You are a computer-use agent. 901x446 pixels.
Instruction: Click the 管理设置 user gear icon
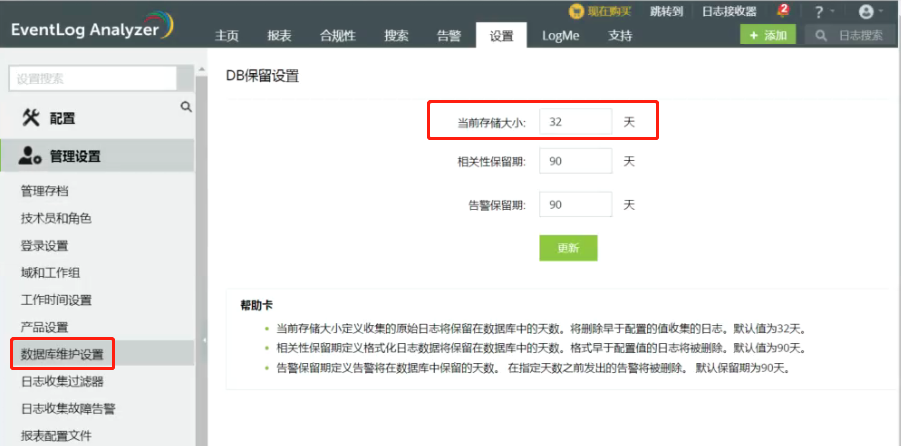(x=30, y=155)
